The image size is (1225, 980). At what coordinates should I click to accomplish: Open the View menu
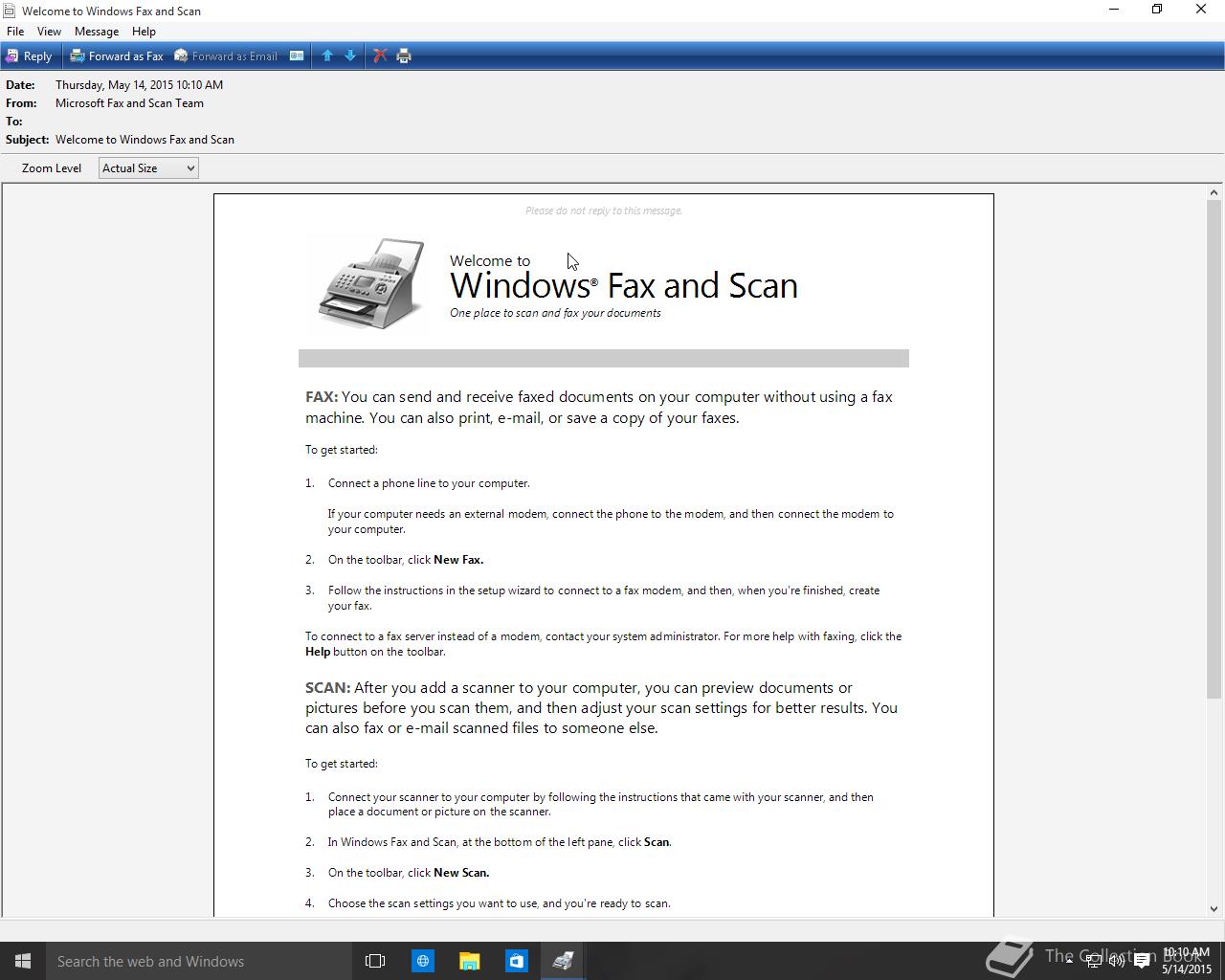pyautogui.click(x=49, y=32)
